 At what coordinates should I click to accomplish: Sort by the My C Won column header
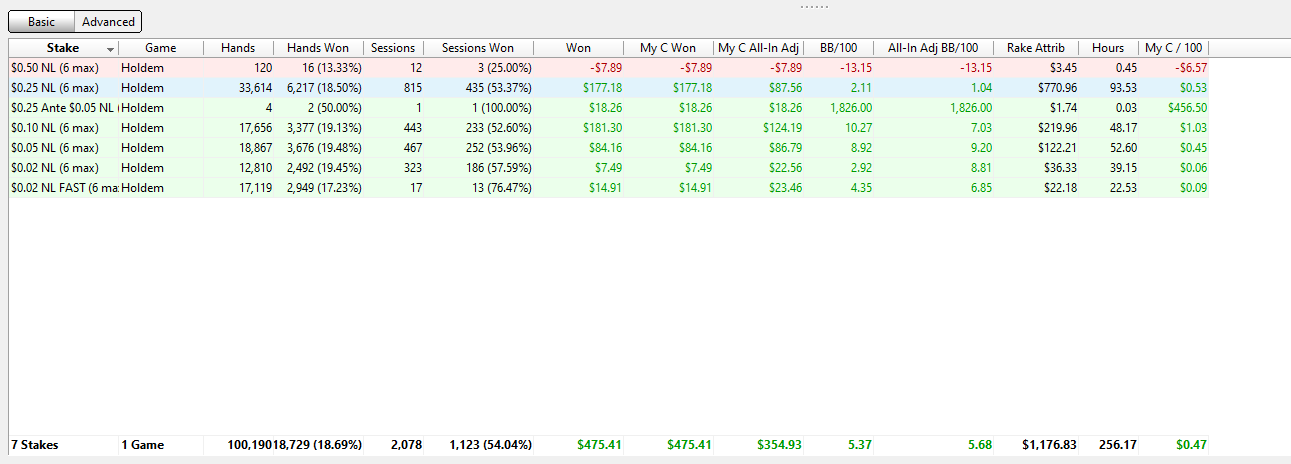(x=668, y=48)
